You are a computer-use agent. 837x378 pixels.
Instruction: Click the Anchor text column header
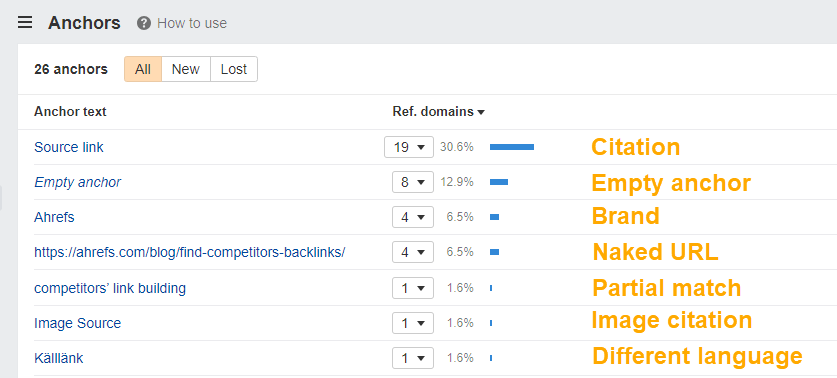coord(70,112)
